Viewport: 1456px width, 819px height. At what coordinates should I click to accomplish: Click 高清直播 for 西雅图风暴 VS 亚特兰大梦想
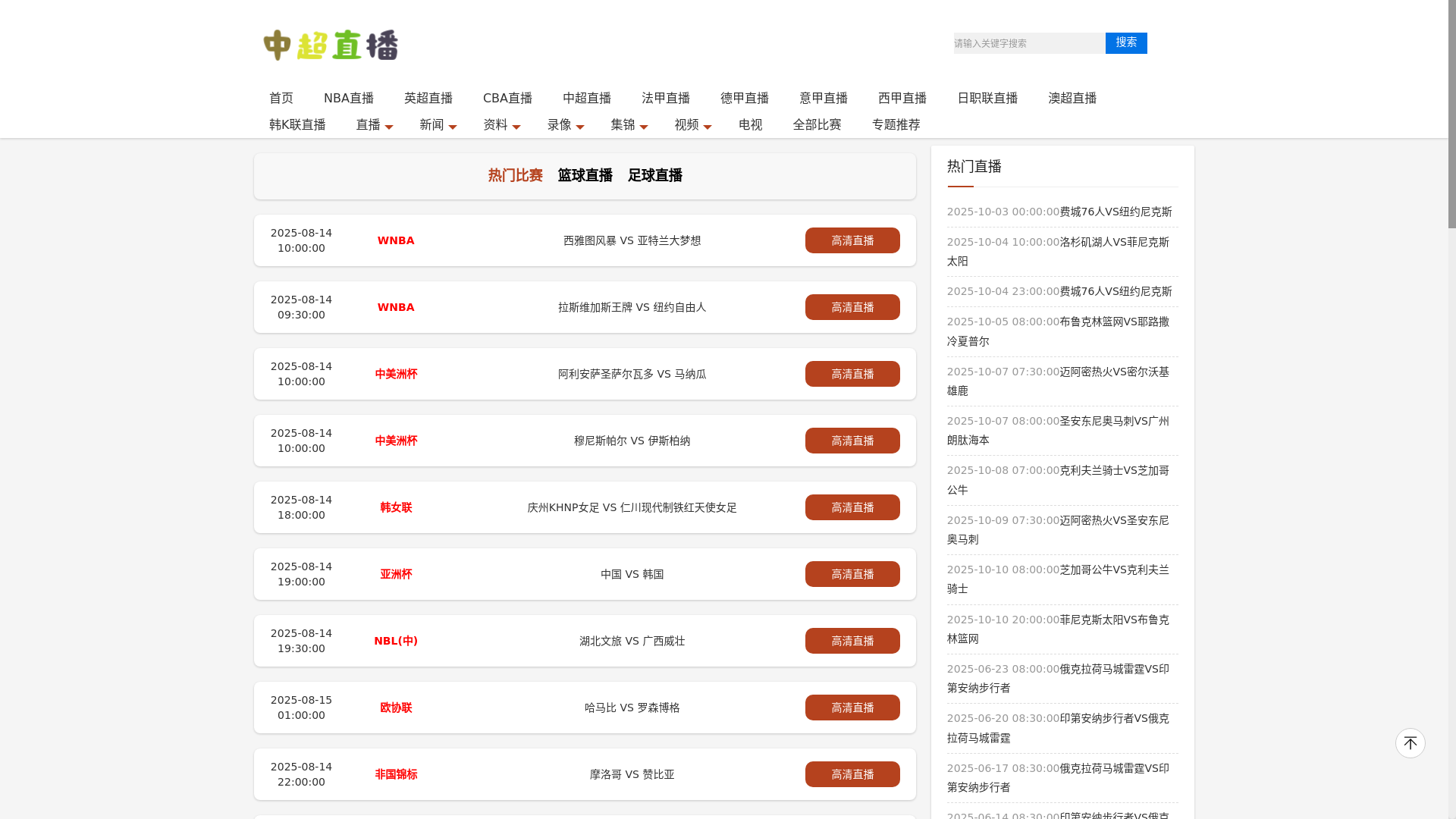point(852,240)
